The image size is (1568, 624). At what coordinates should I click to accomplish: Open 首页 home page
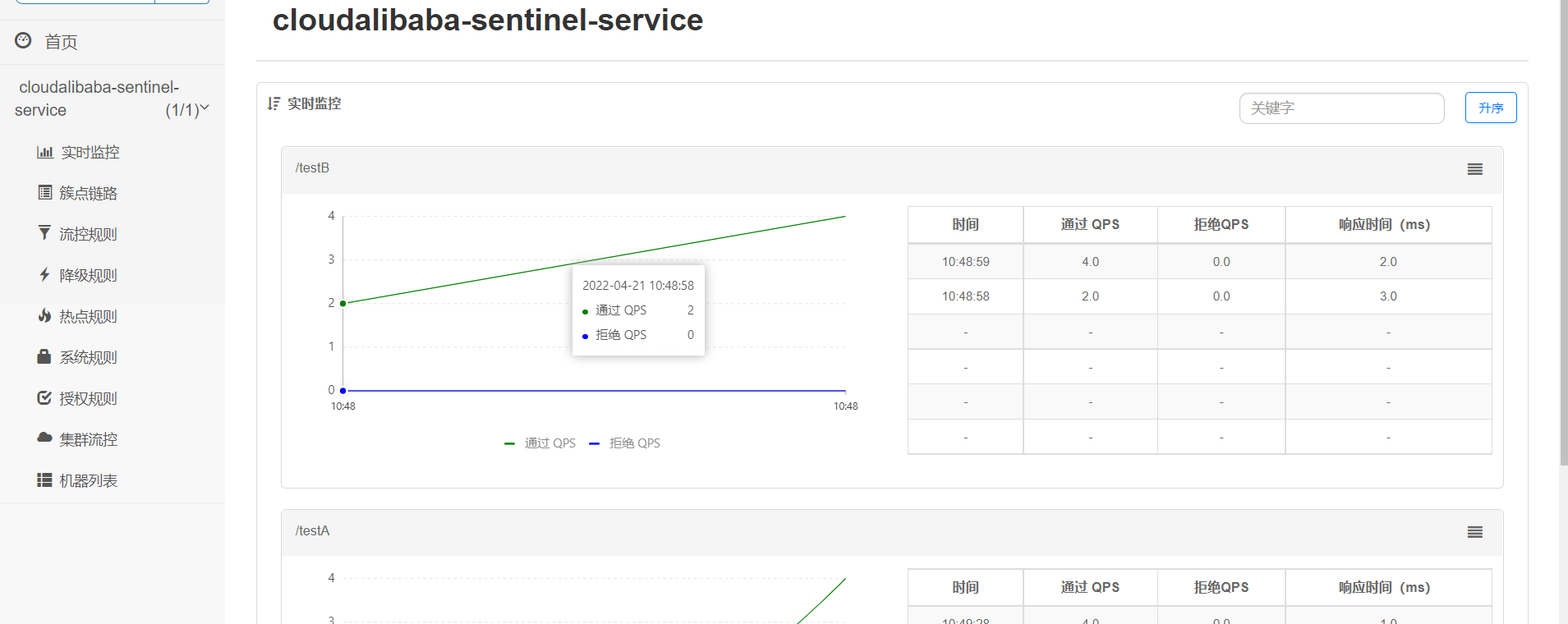(x=61, y=42)
